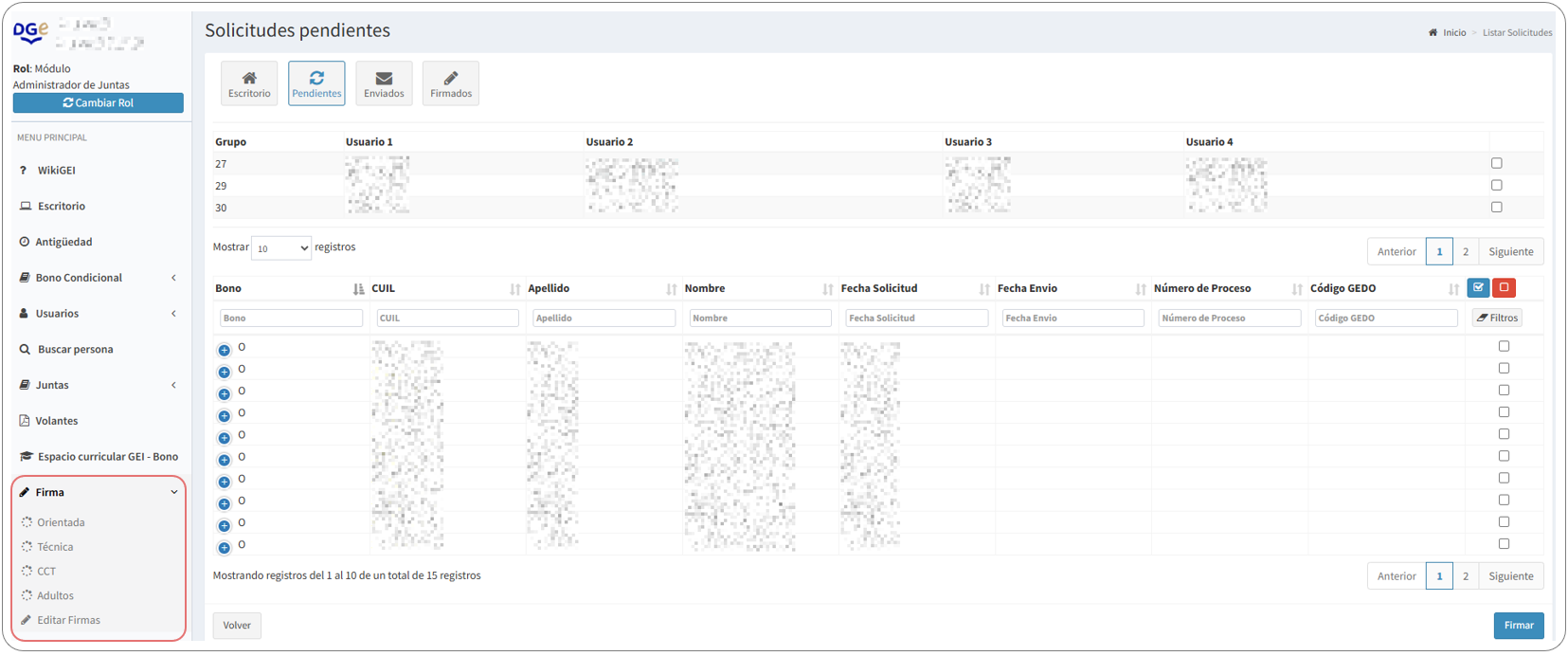Click the red deselect-all icon
This screenshot has height=656, width=1568.
[1504, 287]
